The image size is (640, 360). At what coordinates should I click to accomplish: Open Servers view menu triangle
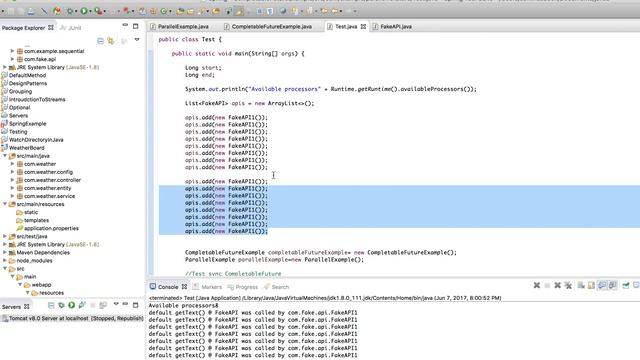[116, 304]
